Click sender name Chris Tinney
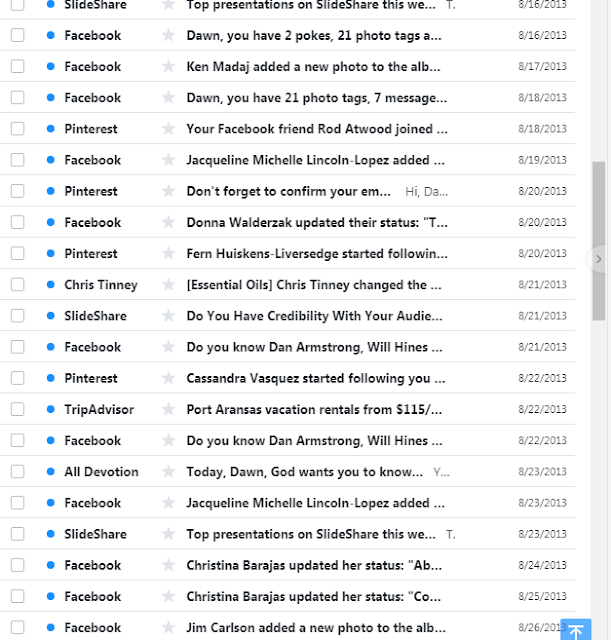Screen dimensions: 611x640 [101, 285]
